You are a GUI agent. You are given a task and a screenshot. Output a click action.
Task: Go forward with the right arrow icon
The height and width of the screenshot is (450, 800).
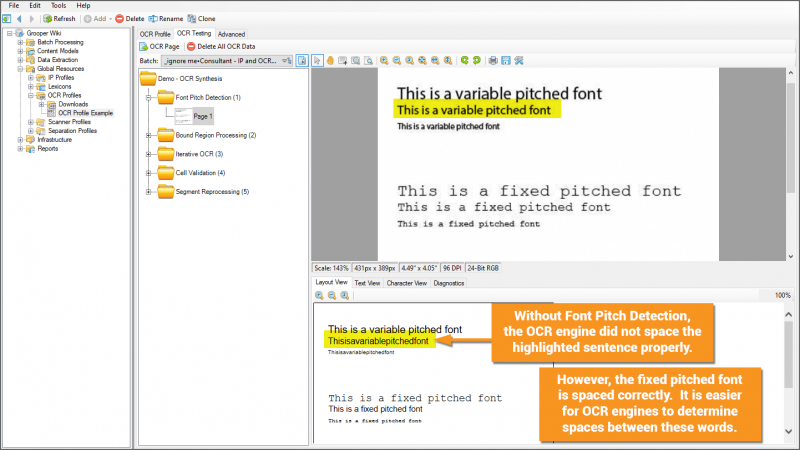32,19
